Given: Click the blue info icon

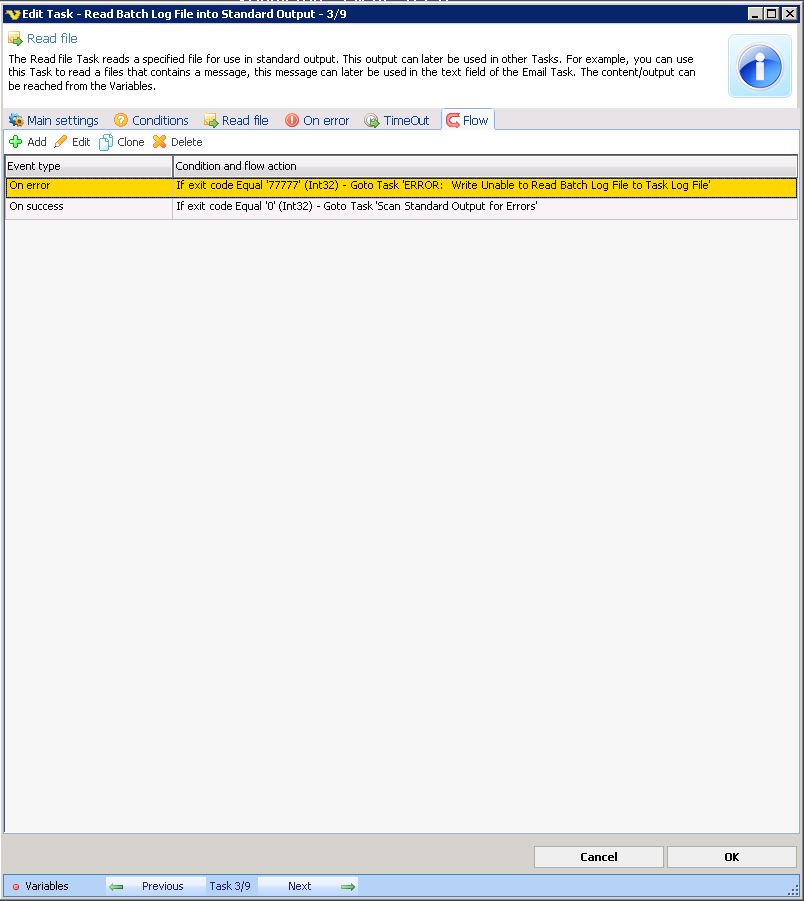Looking at the screenshot, I should 759,66.
